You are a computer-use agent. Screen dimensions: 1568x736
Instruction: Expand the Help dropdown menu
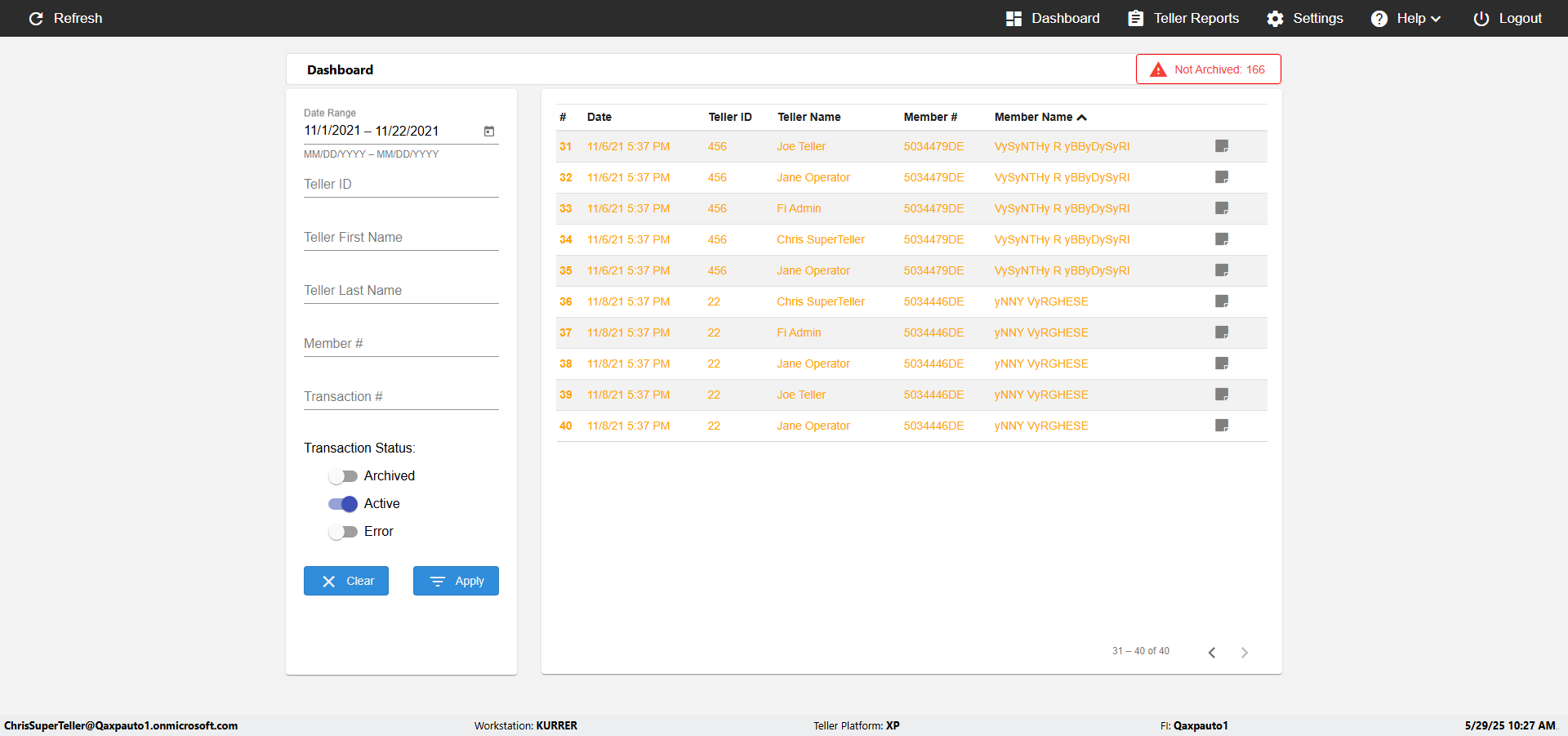point(1405,18)
